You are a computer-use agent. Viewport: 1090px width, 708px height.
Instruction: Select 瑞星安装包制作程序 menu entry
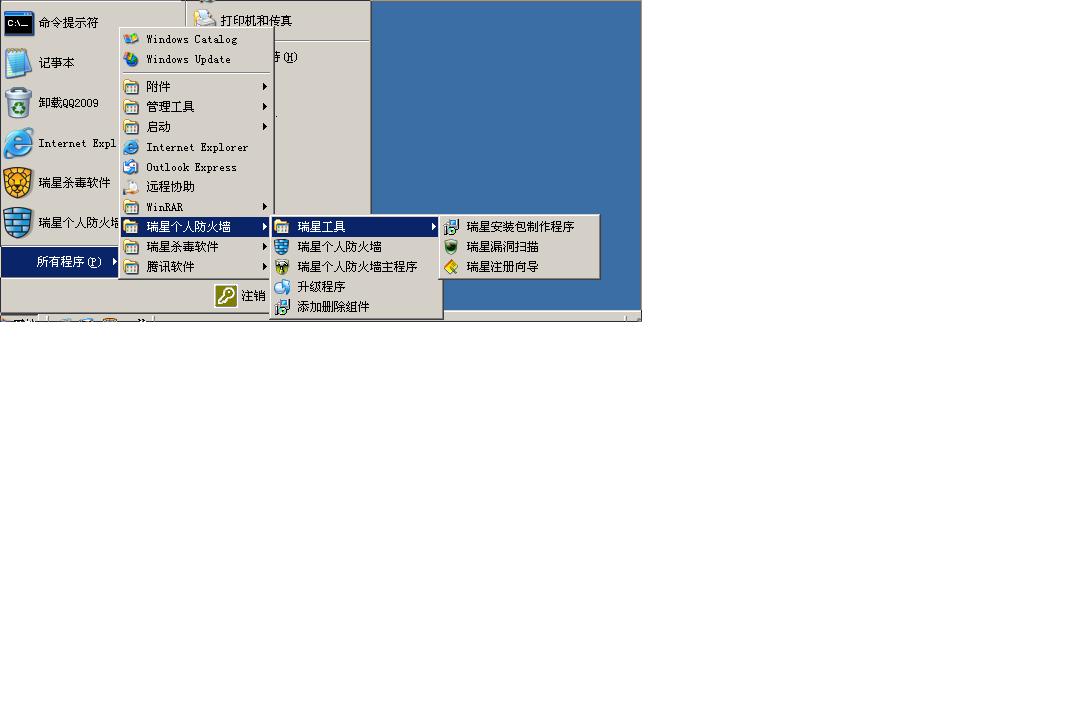[x=519, y=227]
